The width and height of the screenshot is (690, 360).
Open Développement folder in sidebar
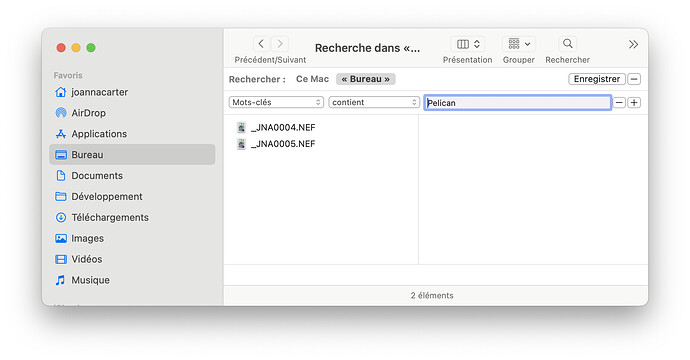(132, 197)
